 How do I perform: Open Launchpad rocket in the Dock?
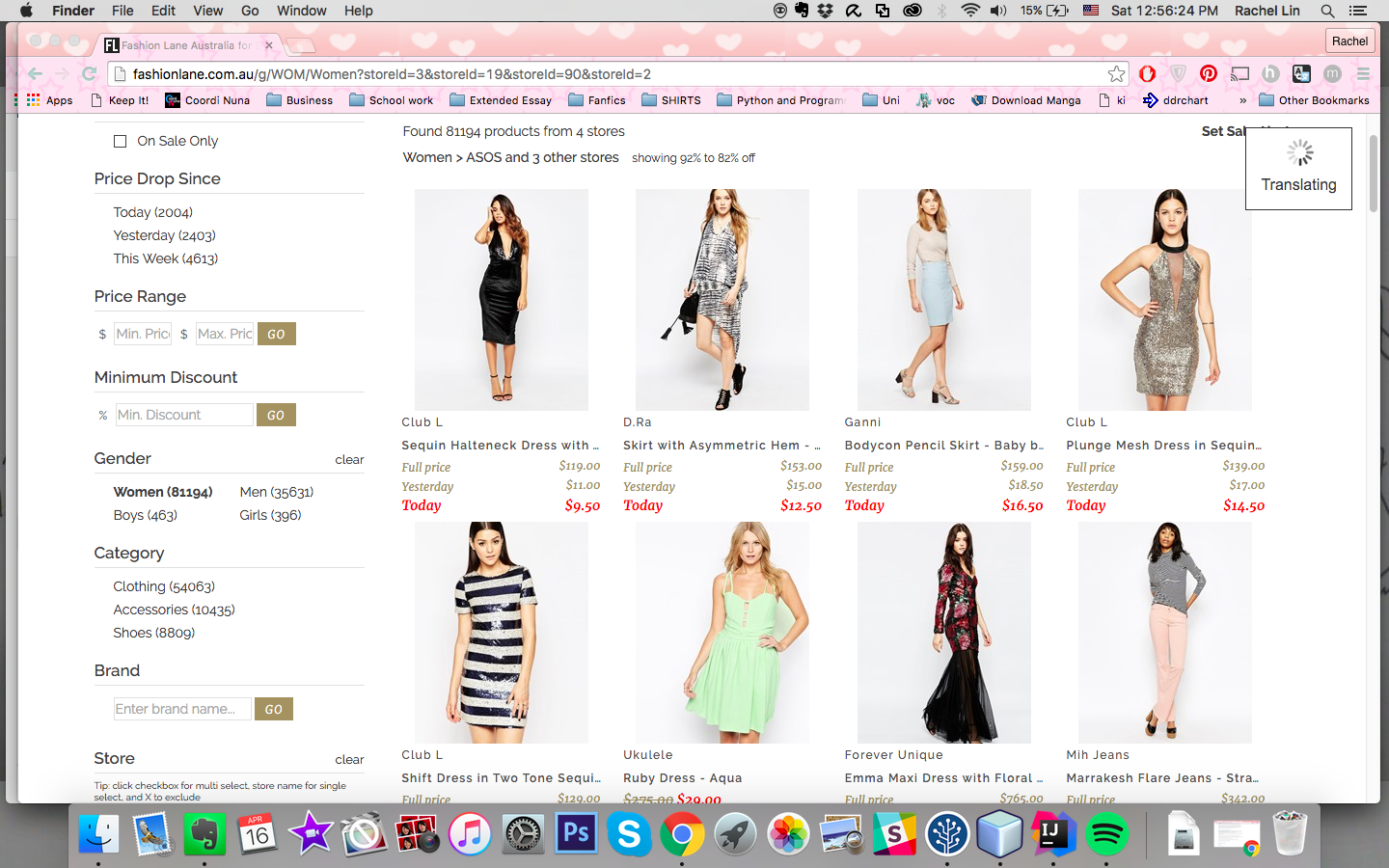click(735, 833)
